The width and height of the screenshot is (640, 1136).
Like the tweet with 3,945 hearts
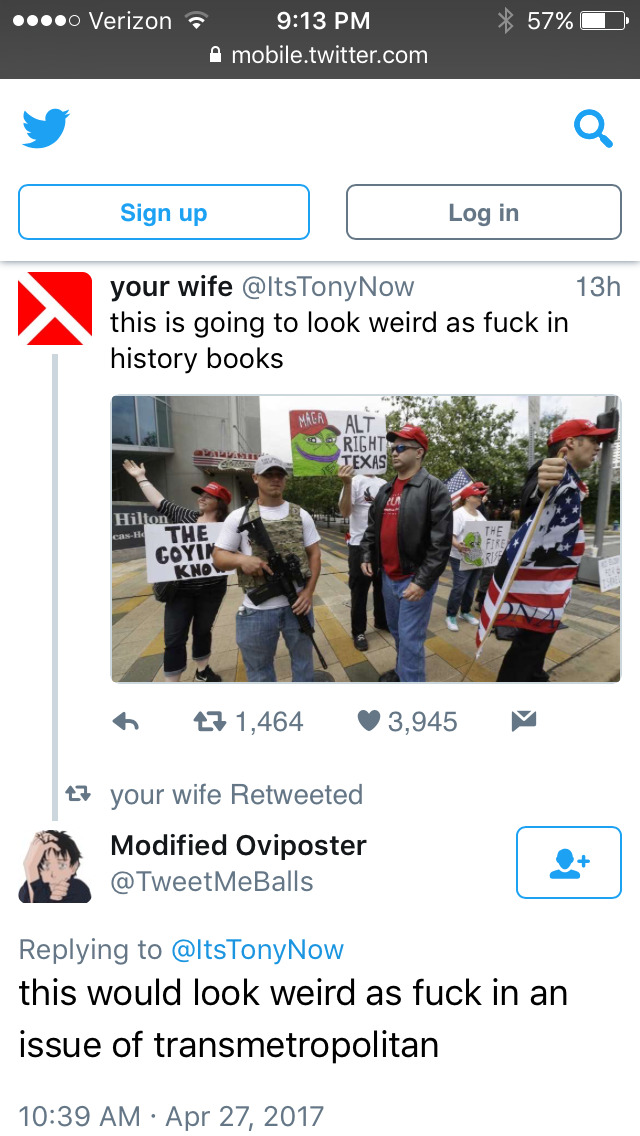point(407,721)
